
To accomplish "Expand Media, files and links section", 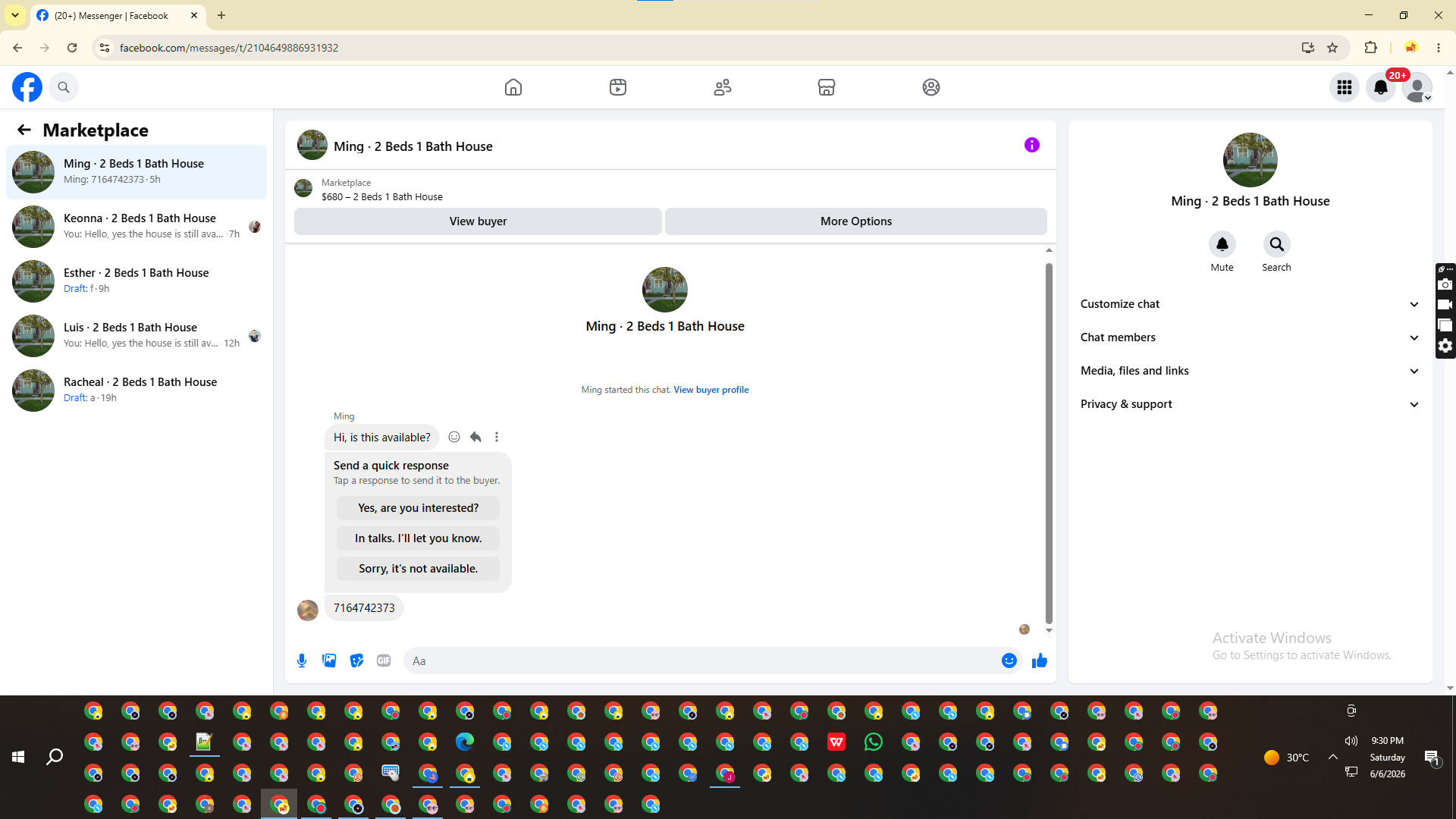I will (x=1250, y=371).
